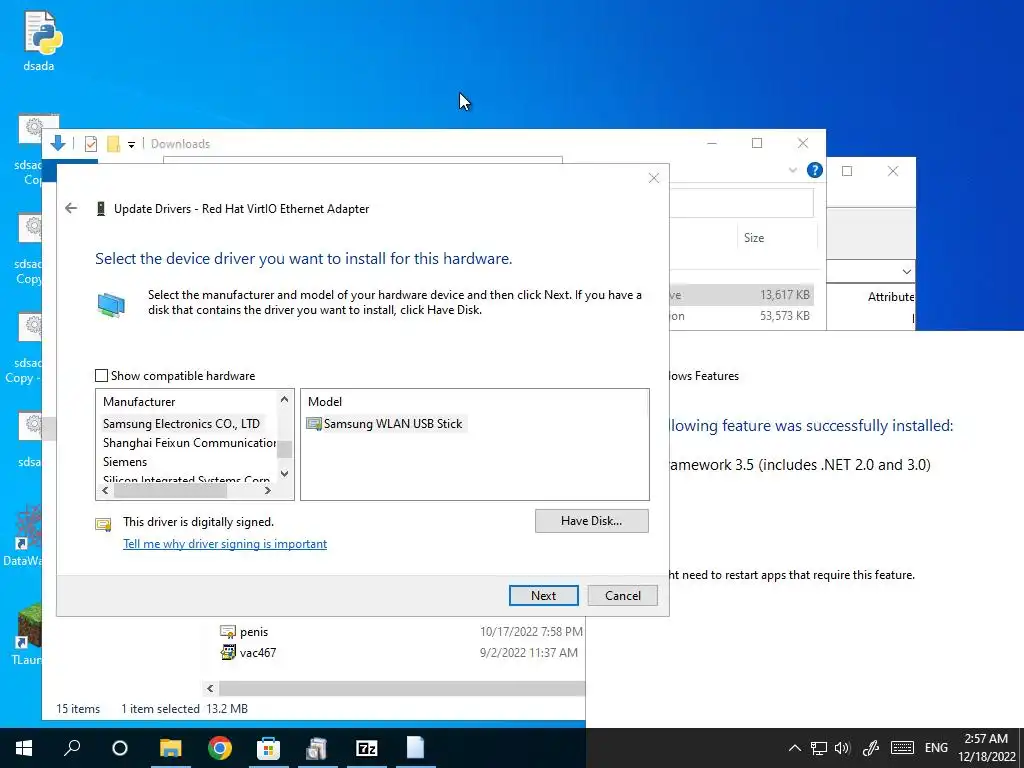Check Show compatible hardware box
Screen dimensions: 1024x768
click(101, 376)
